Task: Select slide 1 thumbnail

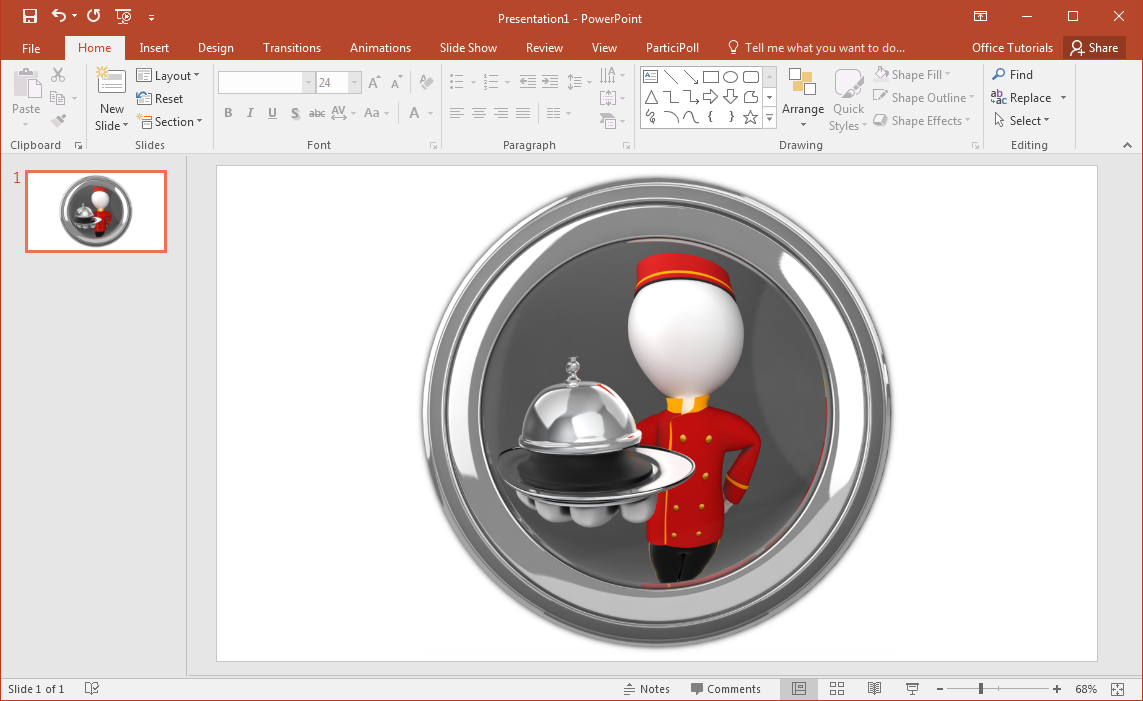Action: [96, 211]
